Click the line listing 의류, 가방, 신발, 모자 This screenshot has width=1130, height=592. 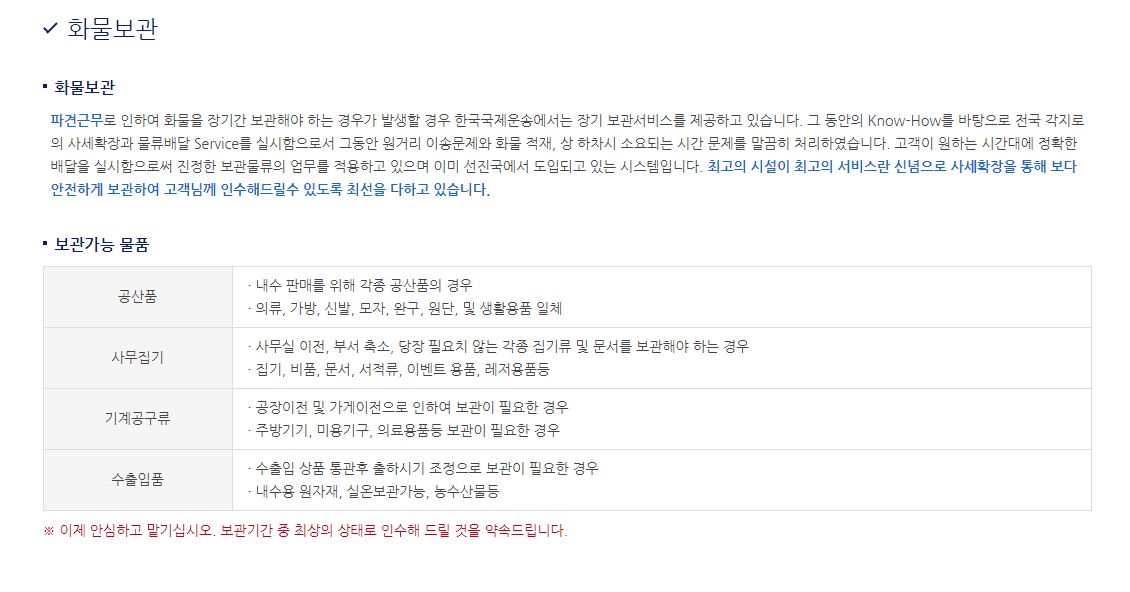pos(405,309)
